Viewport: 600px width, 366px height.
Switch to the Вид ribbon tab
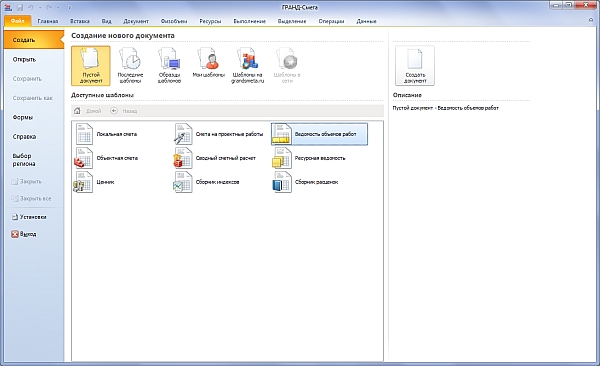[106, 21]
